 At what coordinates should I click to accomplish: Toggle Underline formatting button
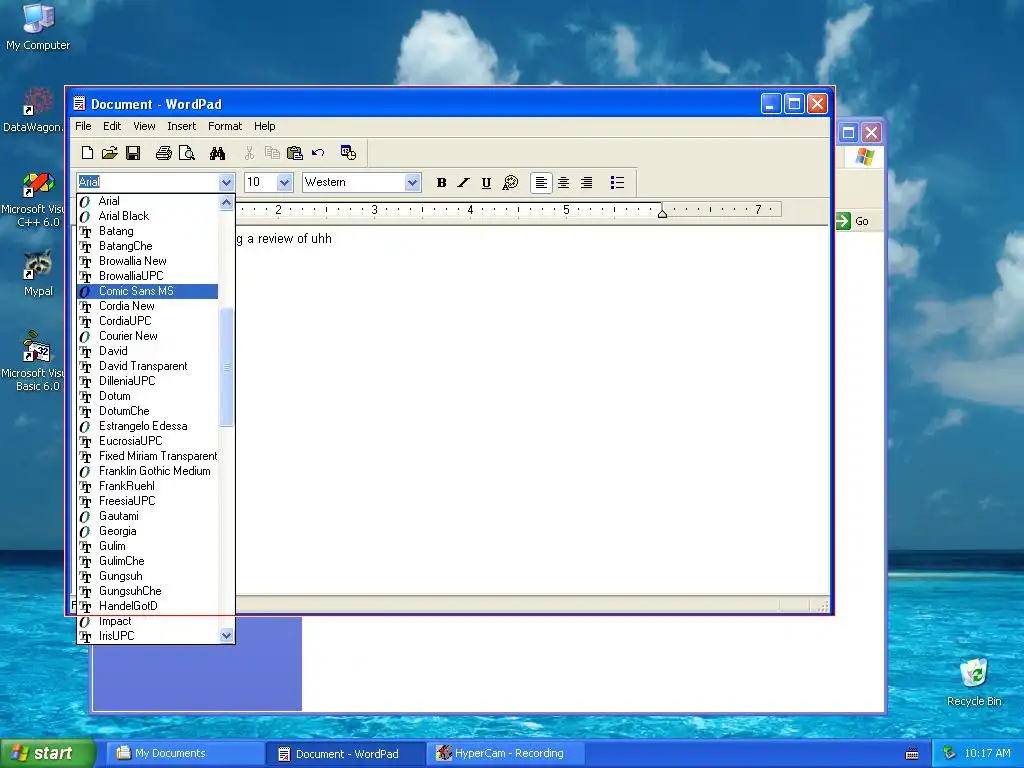coord(486,183)
